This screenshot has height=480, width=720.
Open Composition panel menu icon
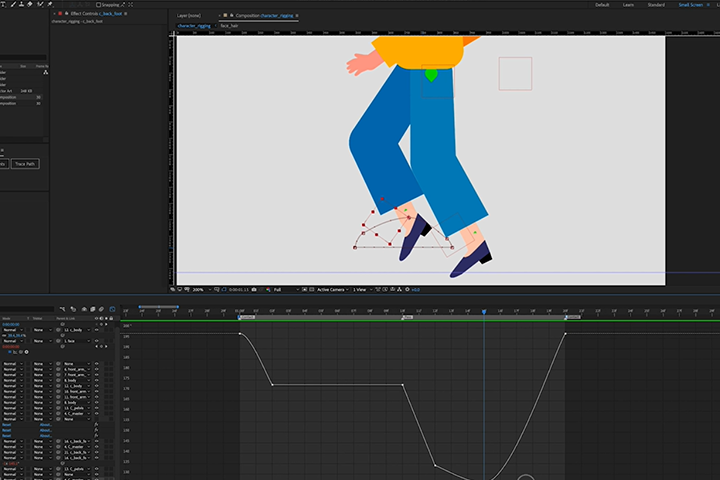point(297,16)
